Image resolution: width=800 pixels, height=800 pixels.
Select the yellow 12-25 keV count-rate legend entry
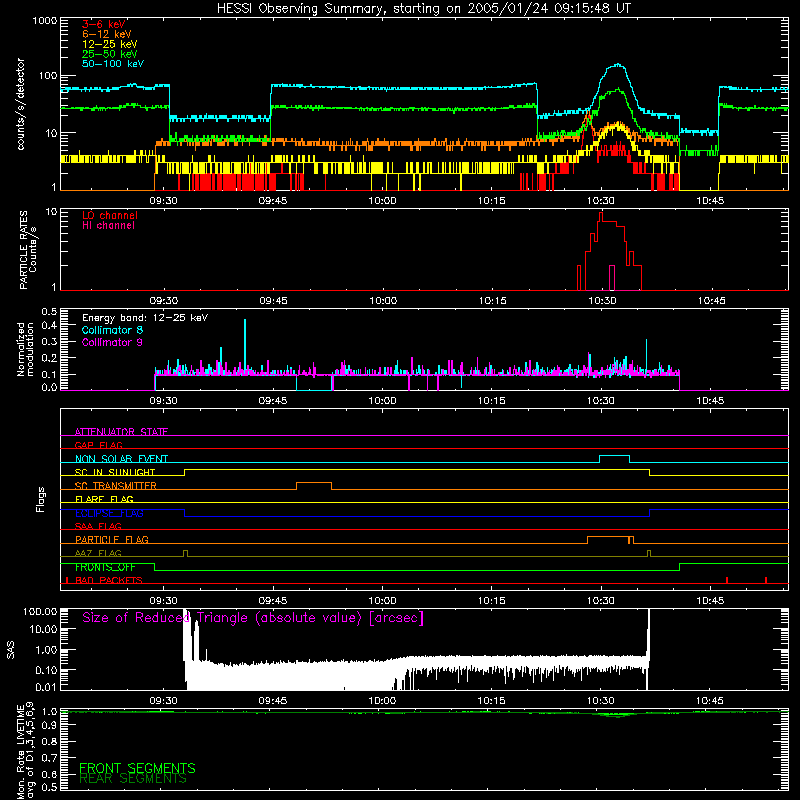click(110, 44)
